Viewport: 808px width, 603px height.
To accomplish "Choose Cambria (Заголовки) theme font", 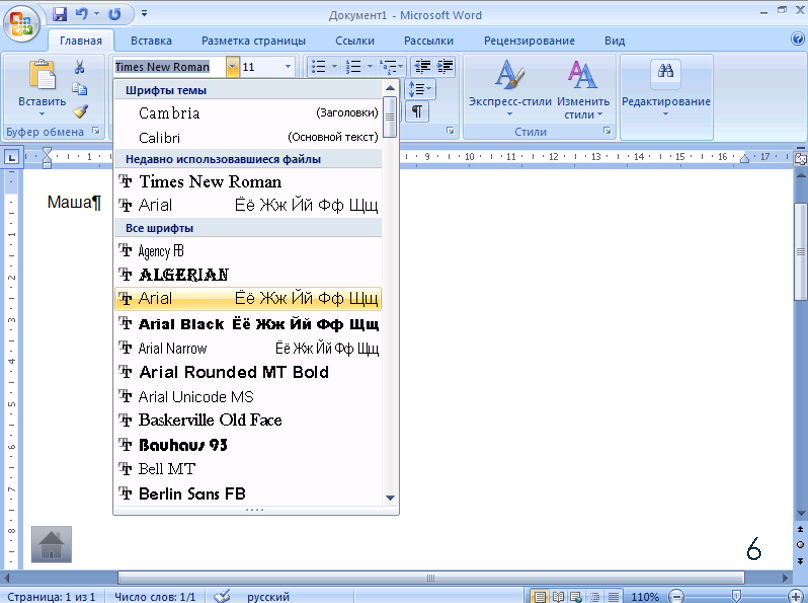I will (248, 113).
